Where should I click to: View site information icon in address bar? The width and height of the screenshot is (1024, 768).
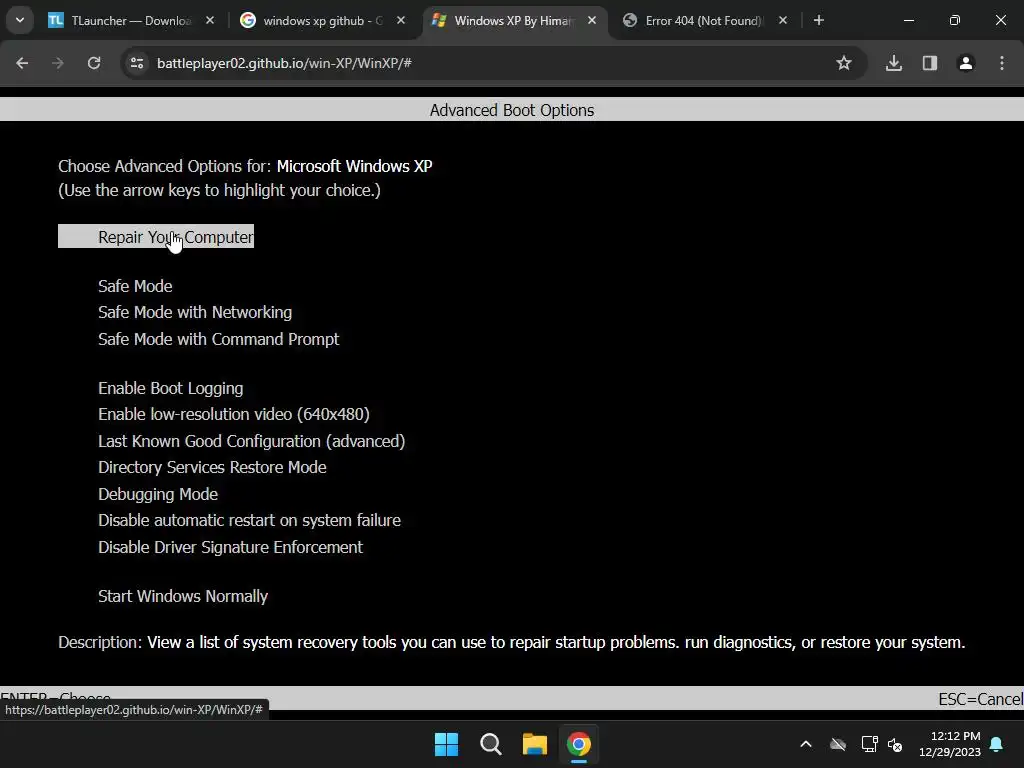pos(137,63)
